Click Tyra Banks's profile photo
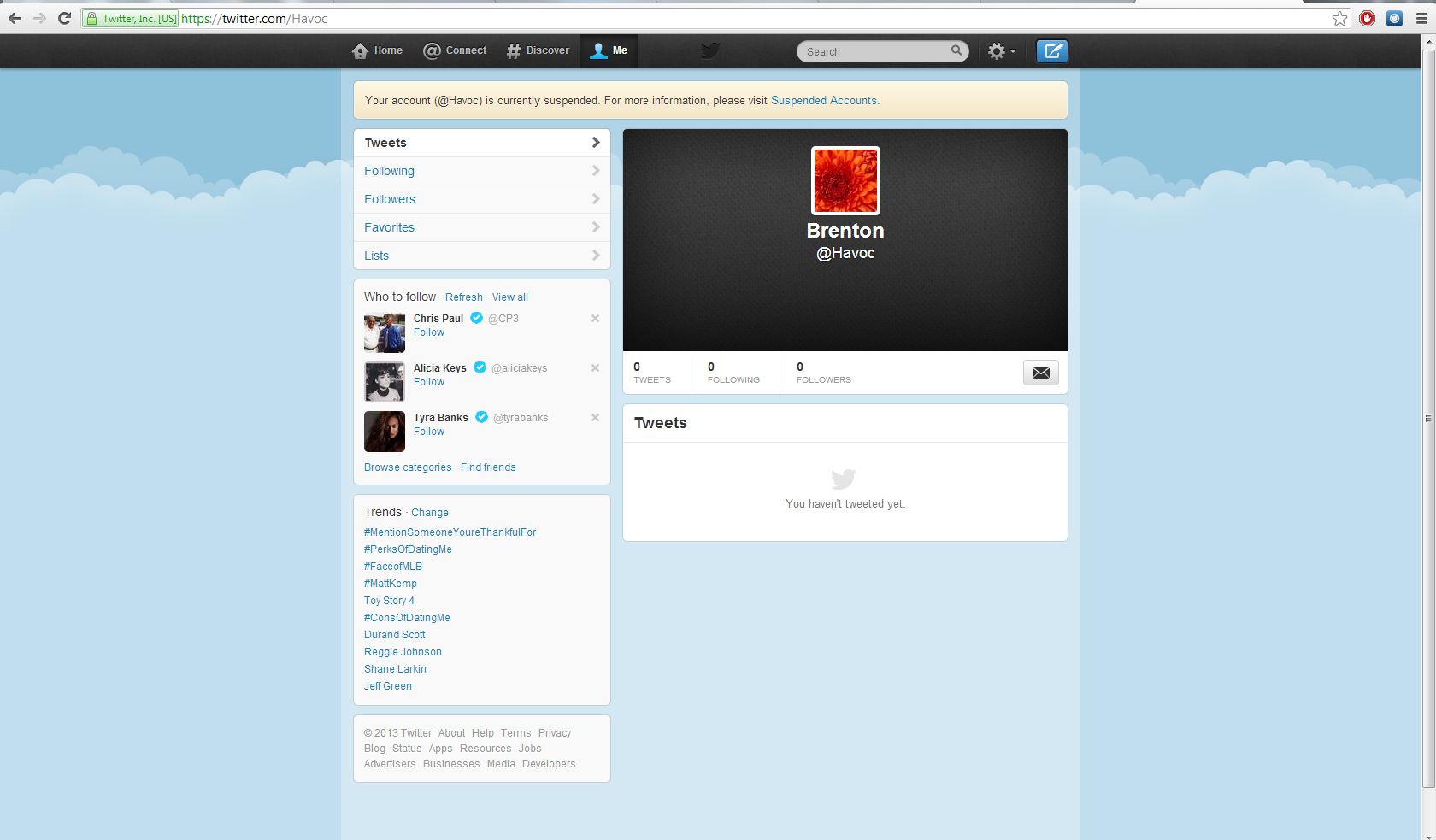This screenshot has height=840, width=1436. point(385,432)
